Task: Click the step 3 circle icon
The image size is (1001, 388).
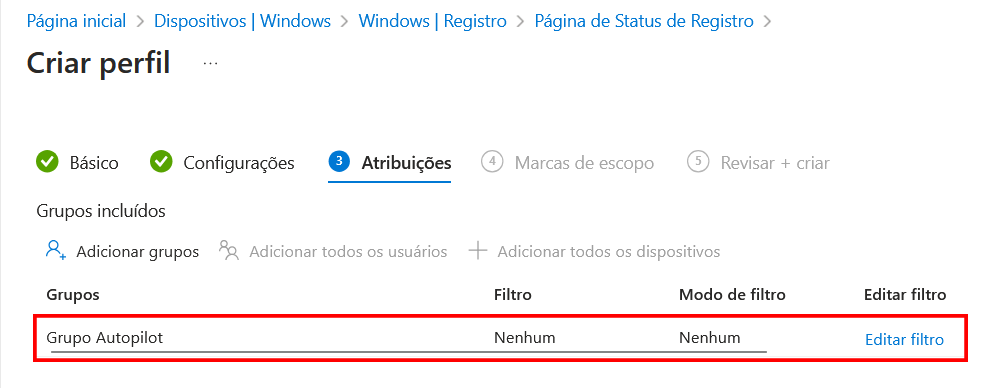Action: click(339, 162)
